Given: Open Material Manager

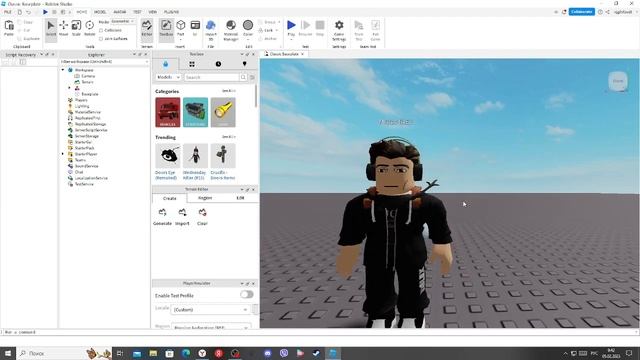Looking at the screenshot, I should tap(231, 30).
